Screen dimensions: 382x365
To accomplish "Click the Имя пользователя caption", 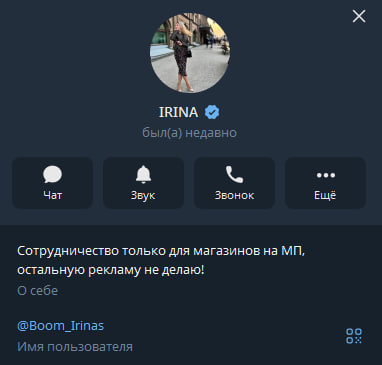I will (x=75, y=347).
